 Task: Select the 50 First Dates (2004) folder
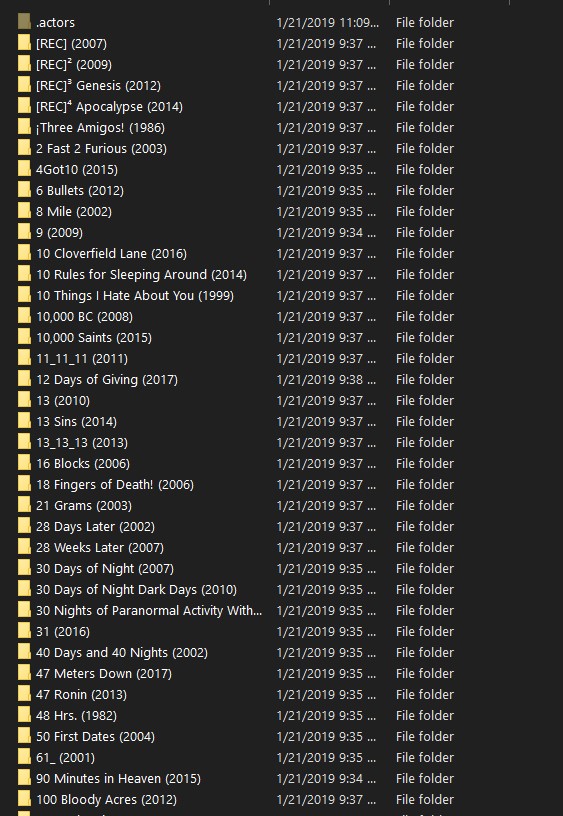coord(95,736)
